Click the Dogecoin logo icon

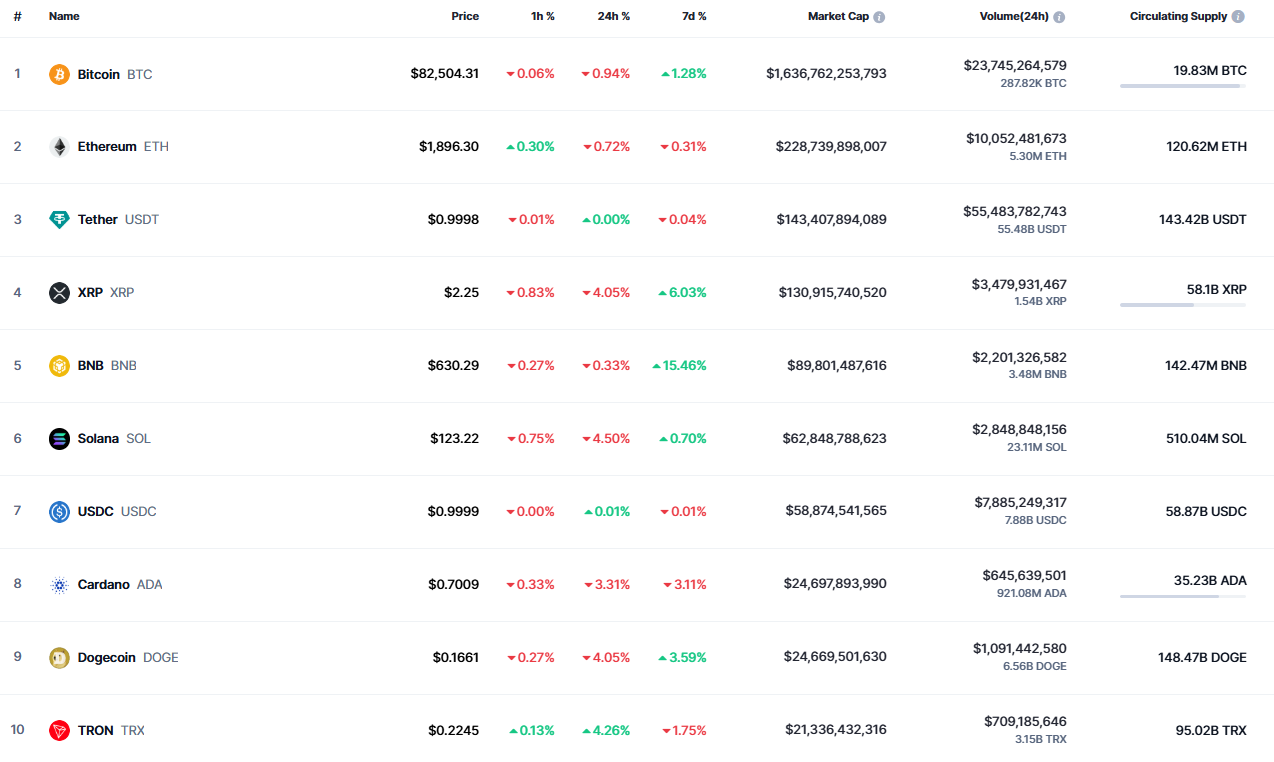tap(59, 658)
